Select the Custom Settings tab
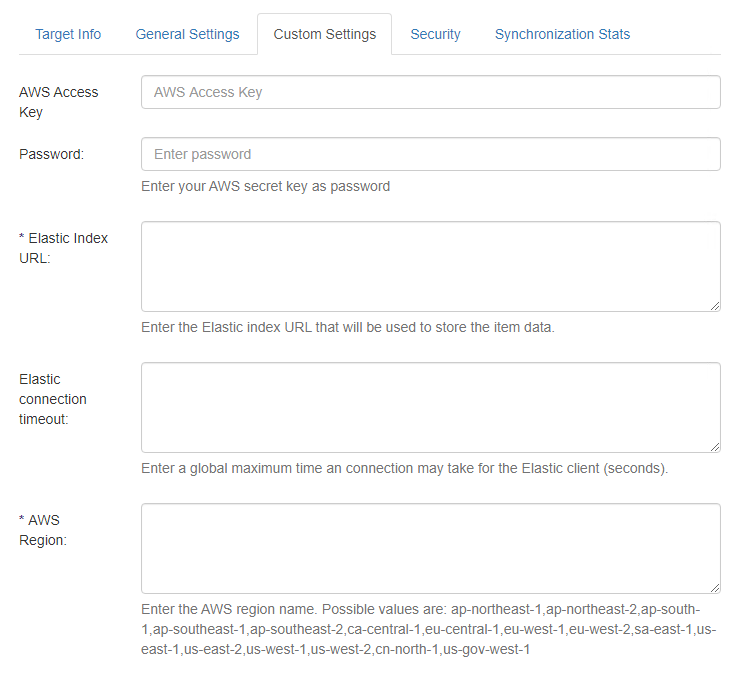The height and width of the screenshot is (674, 735). 324,34
